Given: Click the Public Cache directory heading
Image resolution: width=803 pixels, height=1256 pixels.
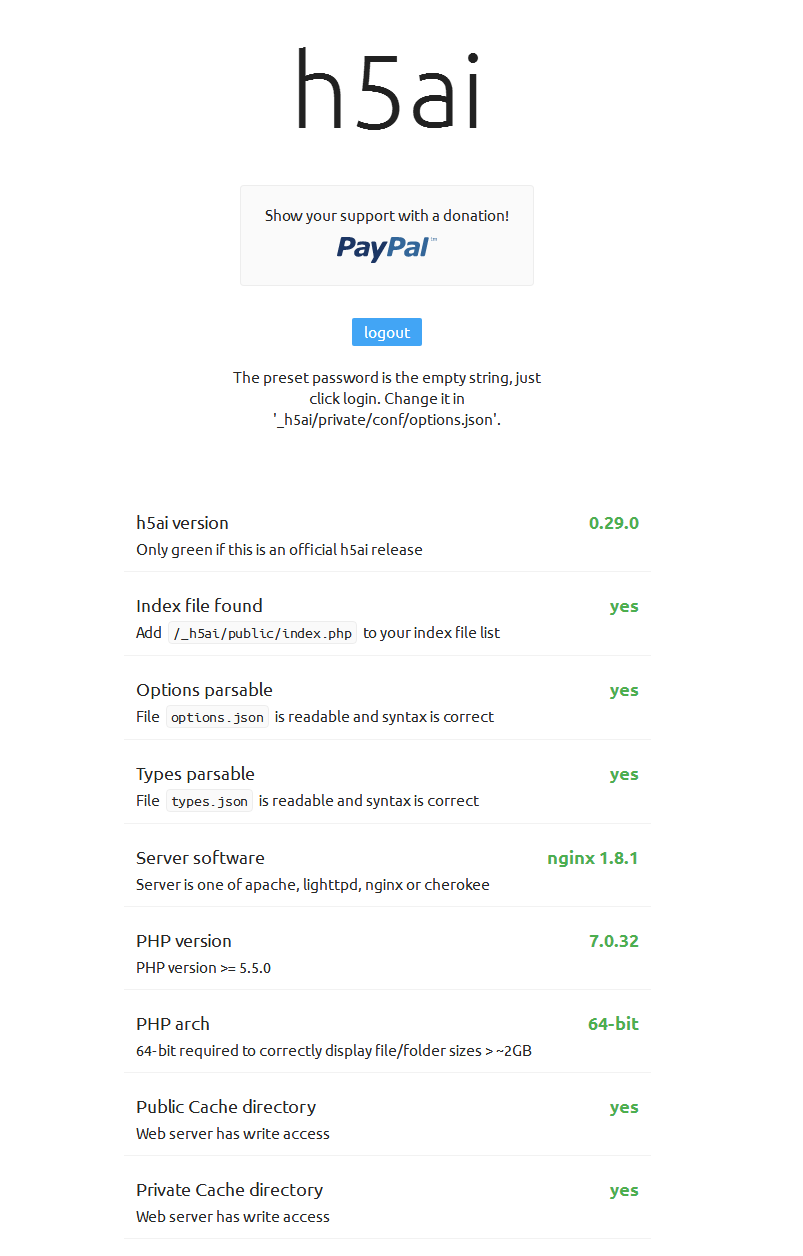Looking at the screenshot, I should click(x=226, y=1107).
